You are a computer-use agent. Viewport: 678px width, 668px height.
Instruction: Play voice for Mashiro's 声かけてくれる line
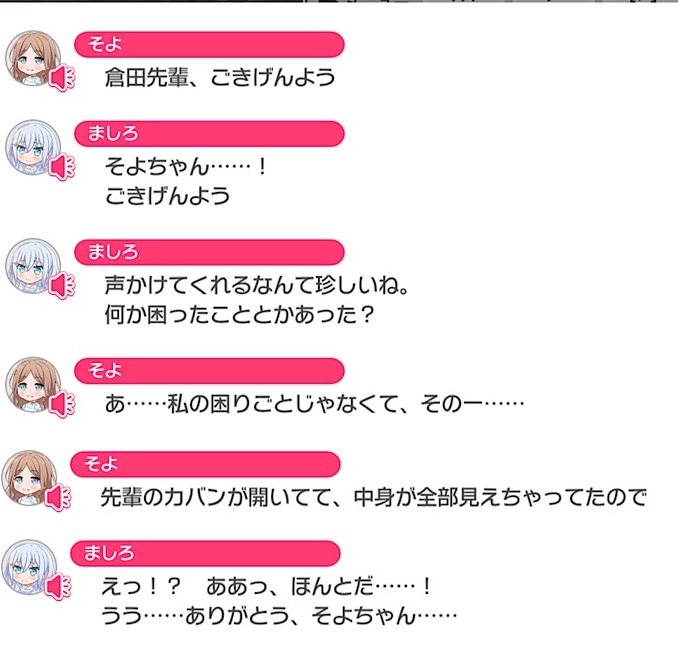point(61,286)
